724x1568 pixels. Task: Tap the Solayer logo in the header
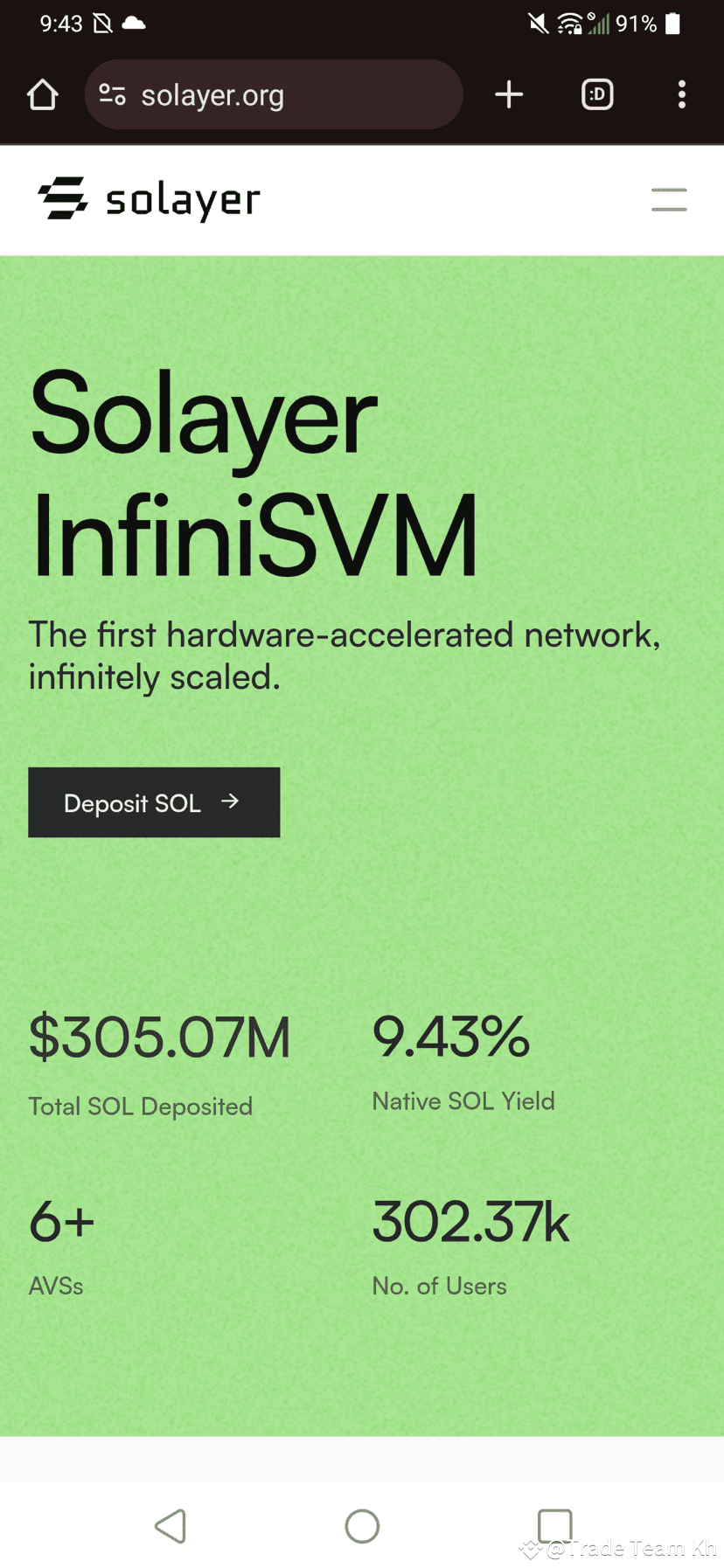coord(149,199)
